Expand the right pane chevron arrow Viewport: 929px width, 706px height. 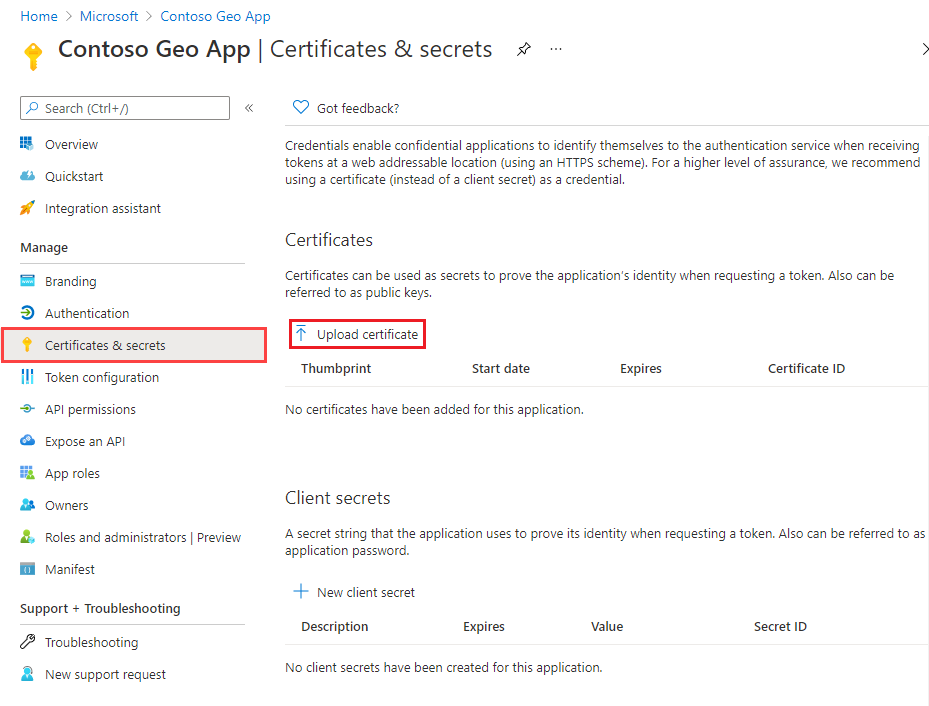(x=924, y=49)
